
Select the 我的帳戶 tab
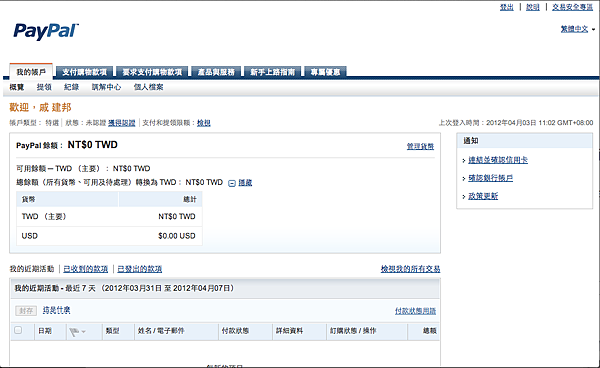coord(31,72)
